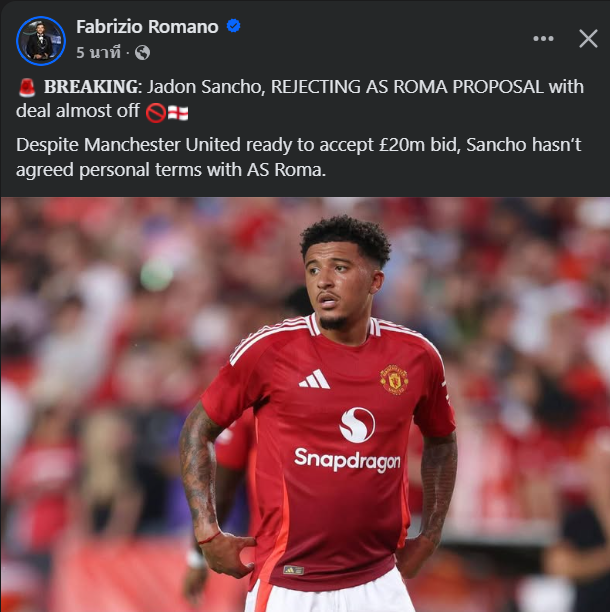Click the globe public audience icon

pos(142,52)
